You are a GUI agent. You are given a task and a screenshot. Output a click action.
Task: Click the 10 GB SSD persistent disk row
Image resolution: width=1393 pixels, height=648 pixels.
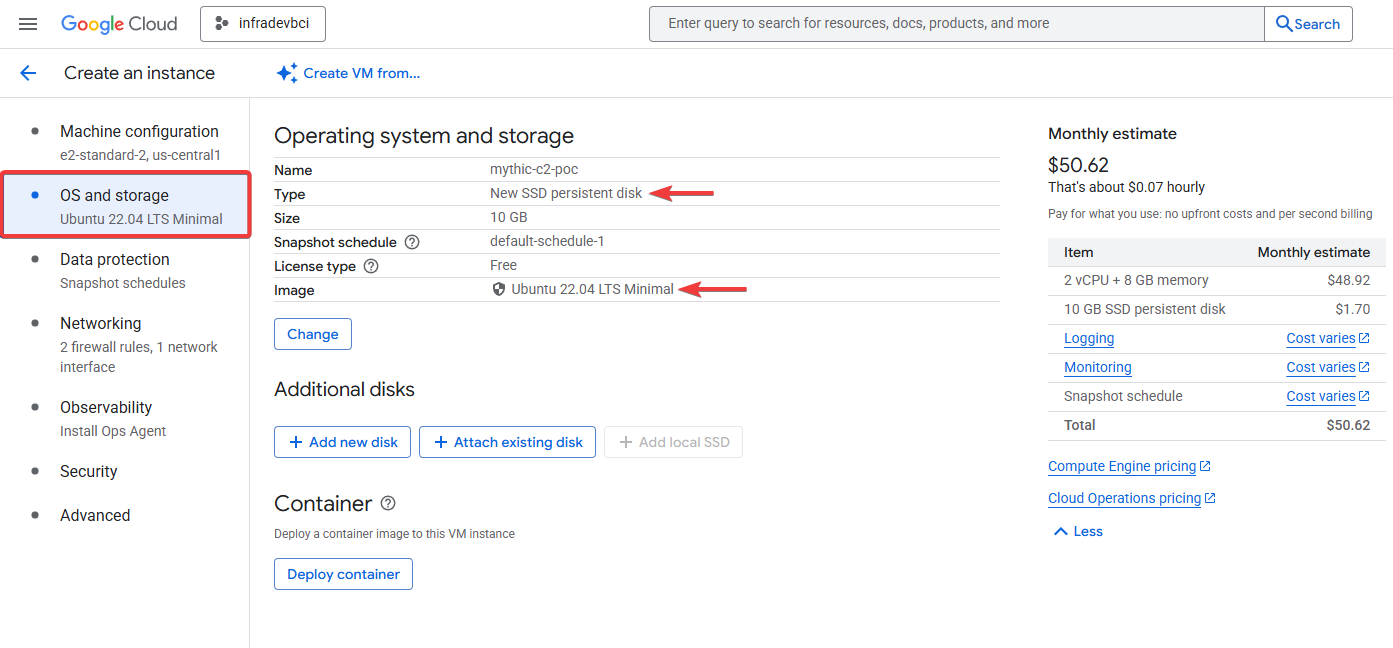coord(1217,309)
